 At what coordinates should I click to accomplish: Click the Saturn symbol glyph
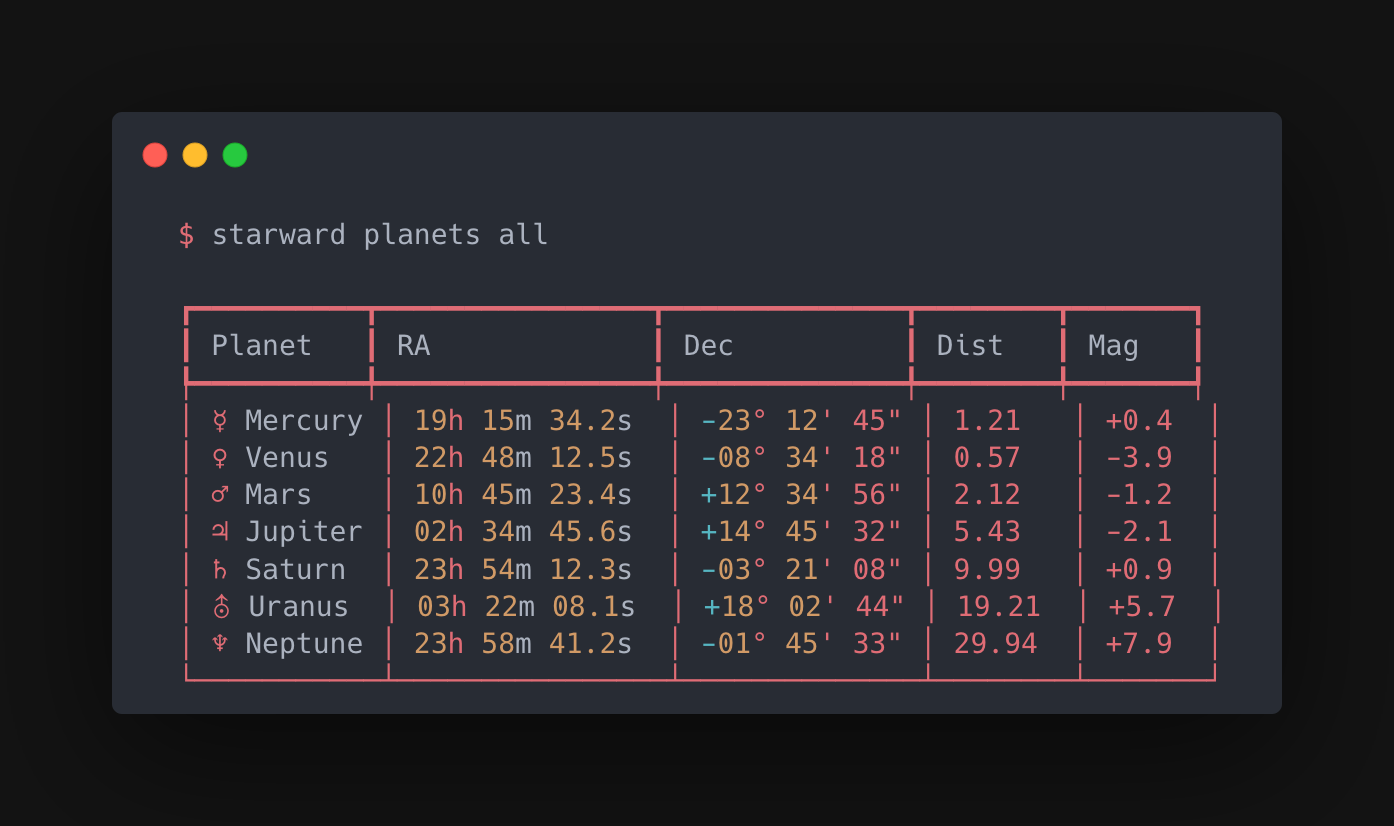(221, 569)
